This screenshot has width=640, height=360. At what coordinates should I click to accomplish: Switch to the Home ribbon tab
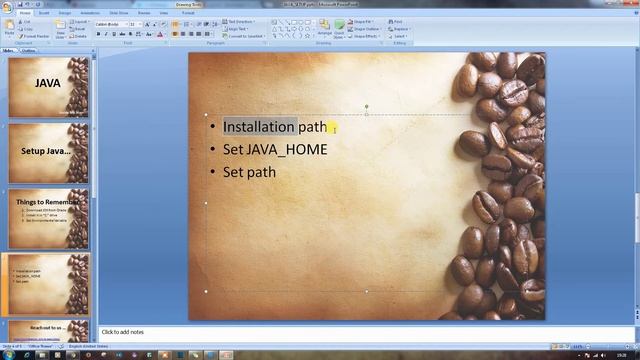click(25, 13)
